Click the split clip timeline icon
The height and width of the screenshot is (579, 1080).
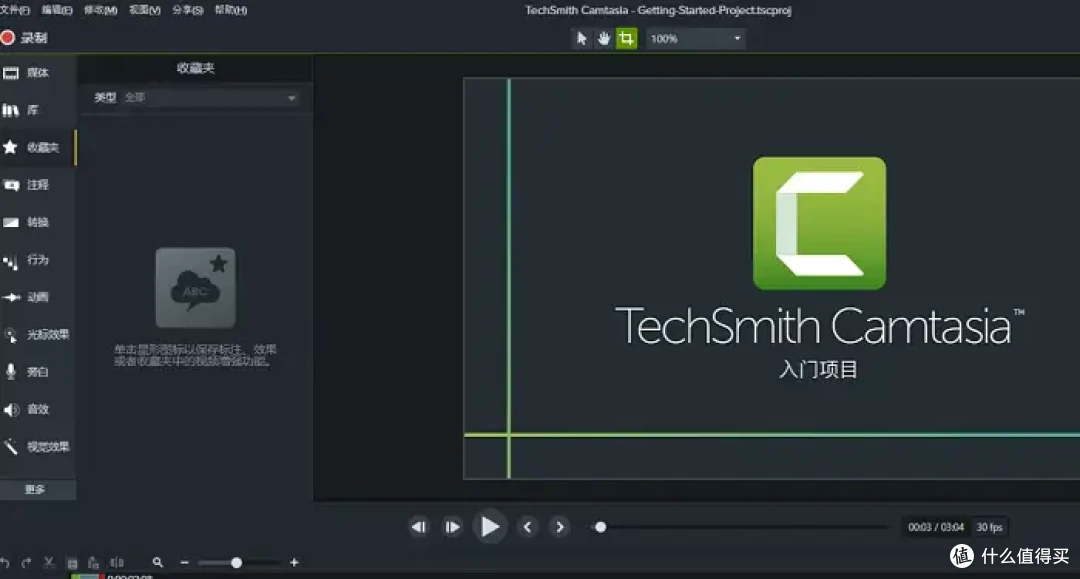point(117,562)
